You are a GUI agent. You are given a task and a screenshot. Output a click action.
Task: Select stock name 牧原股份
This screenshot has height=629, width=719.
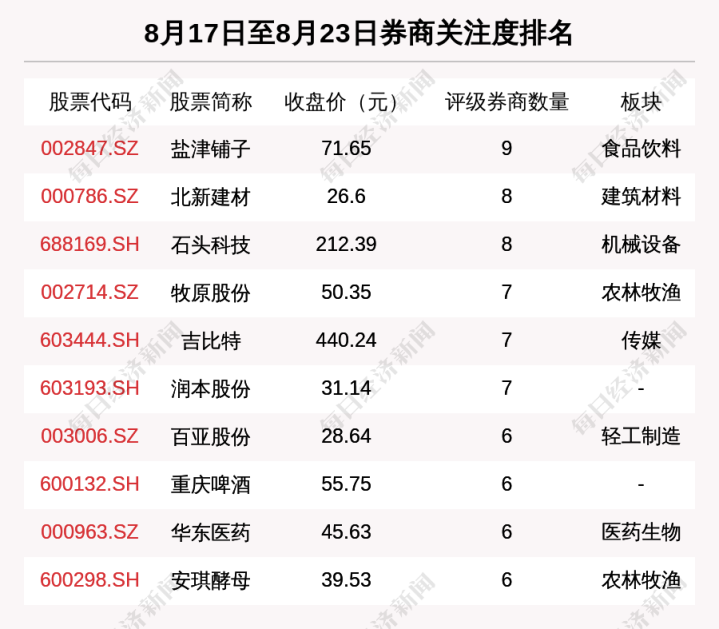211,293
